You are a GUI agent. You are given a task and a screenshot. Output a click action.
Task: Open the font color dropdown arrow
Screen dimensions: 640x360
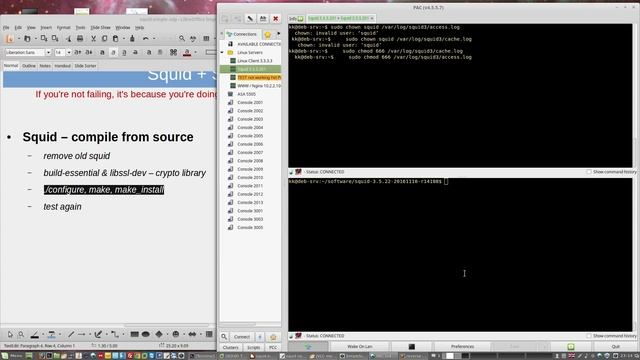tap(195, 52)
